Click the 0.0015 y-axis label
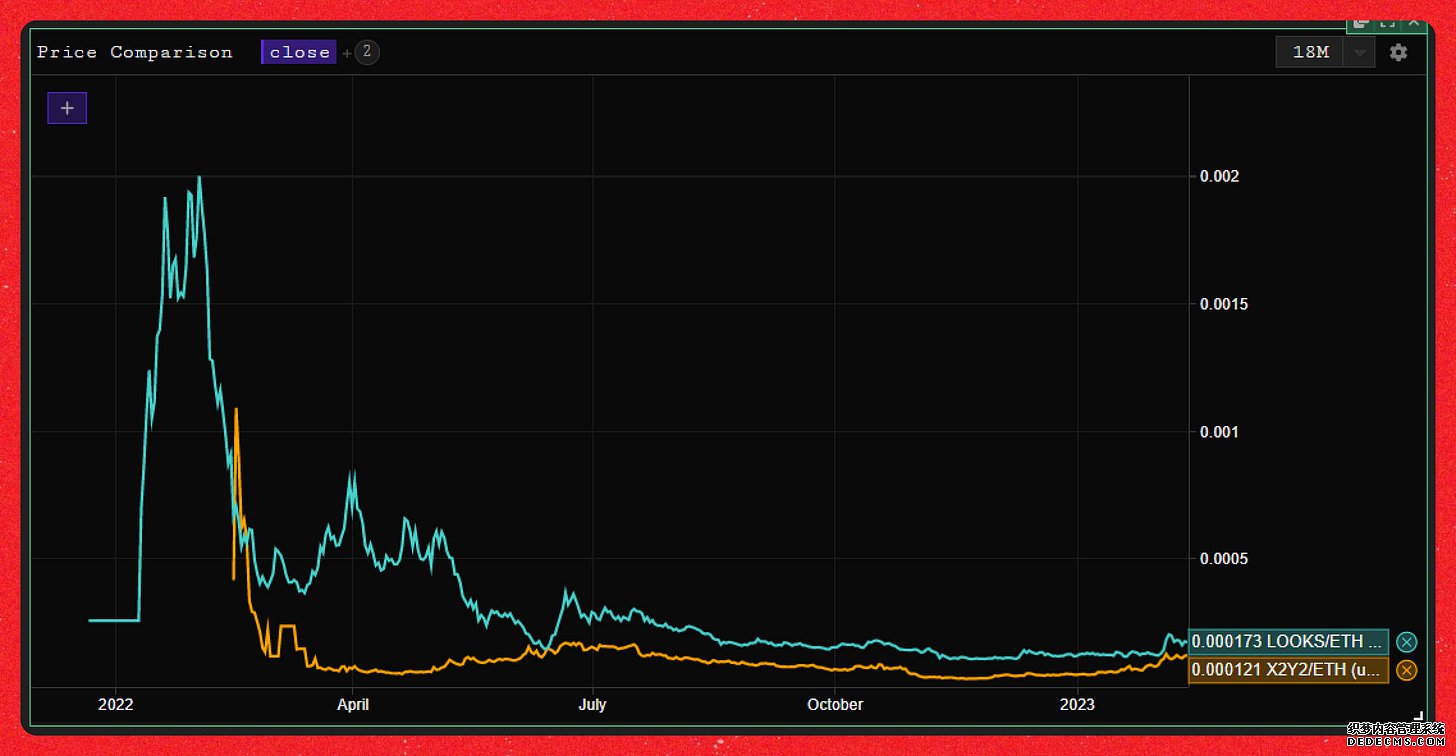Viewport: 1456px width, 756px height. 1223,304
